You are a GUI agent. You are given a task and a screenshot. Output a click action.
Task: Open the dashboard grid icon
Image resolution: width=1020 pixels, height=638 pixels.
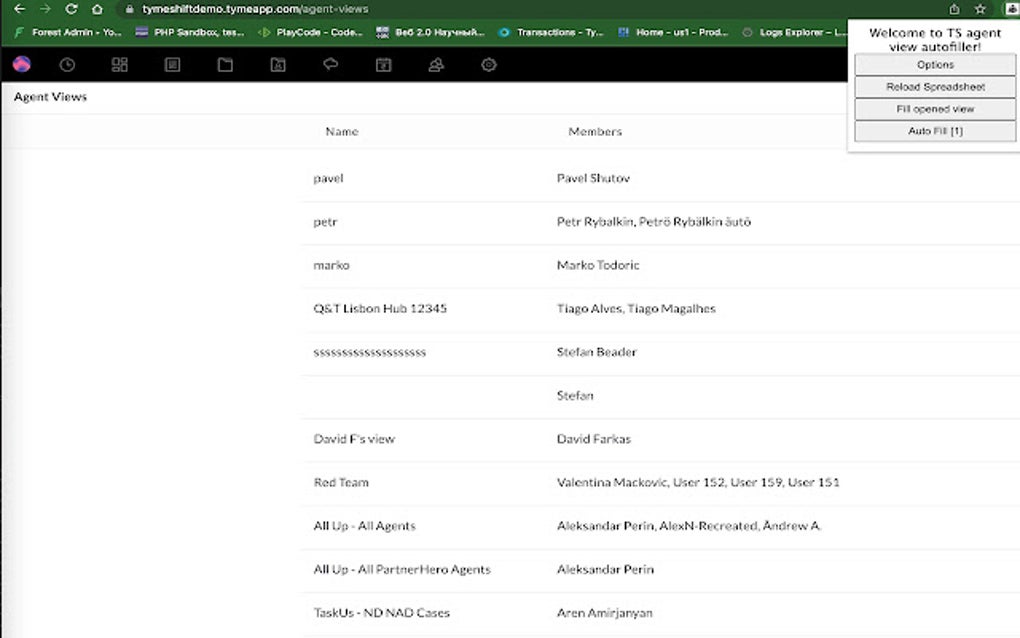click(x=119, y=64)
